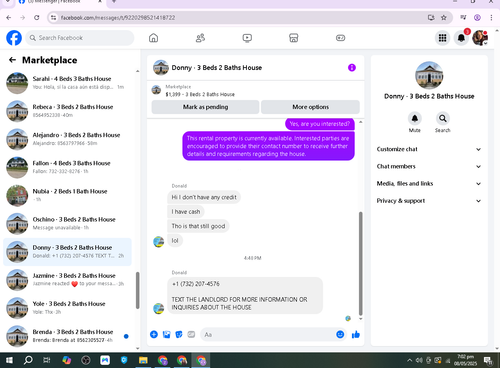The height and width of the screenshot is (368, 500).
Task: Expand Privacy & support section
Action: pyautogui.click(x=429, y=201)
